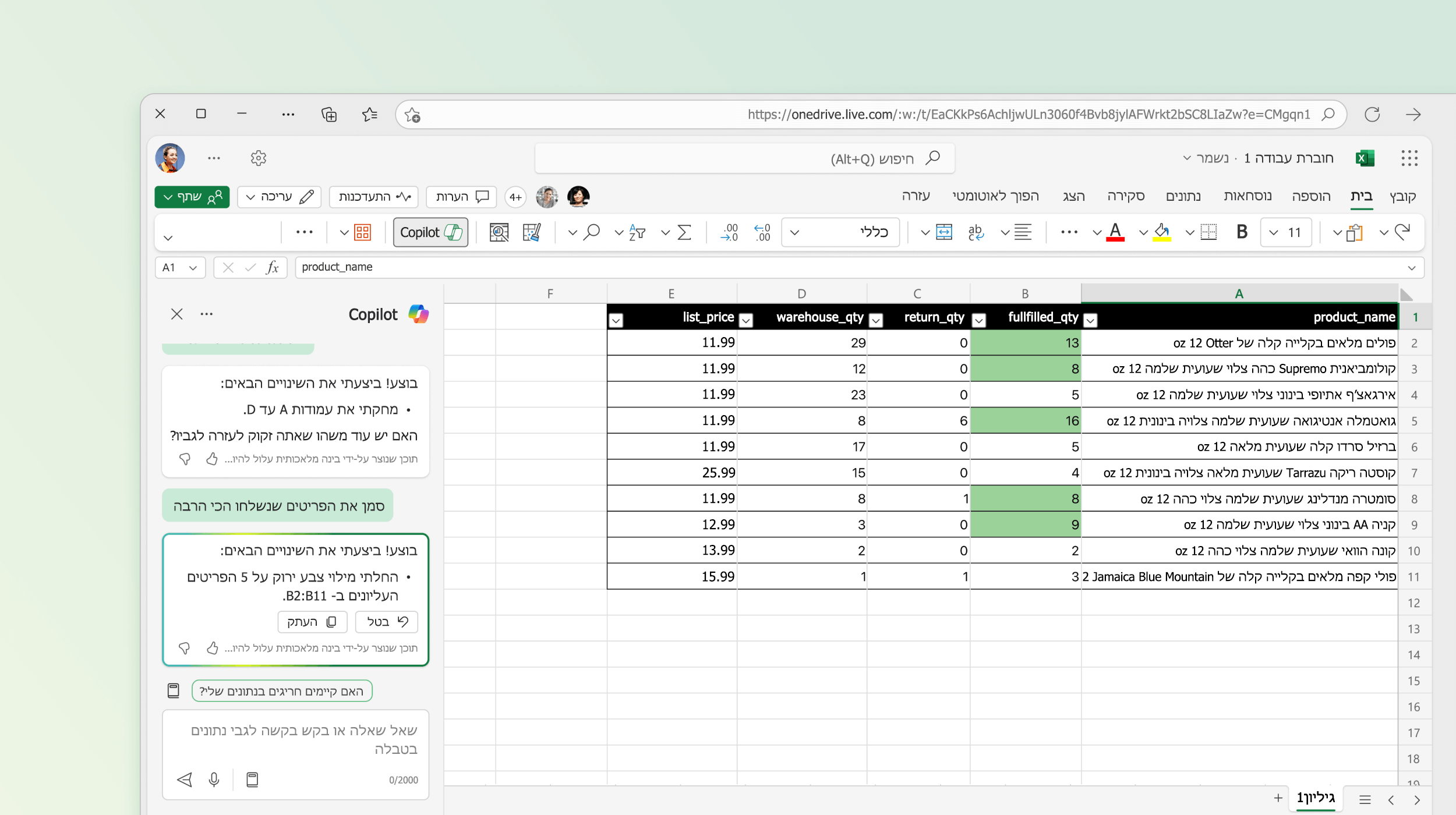Click the Paste clipboard icon
The height and width of the screenshot is (815, 1456).
pos(1355,232)
